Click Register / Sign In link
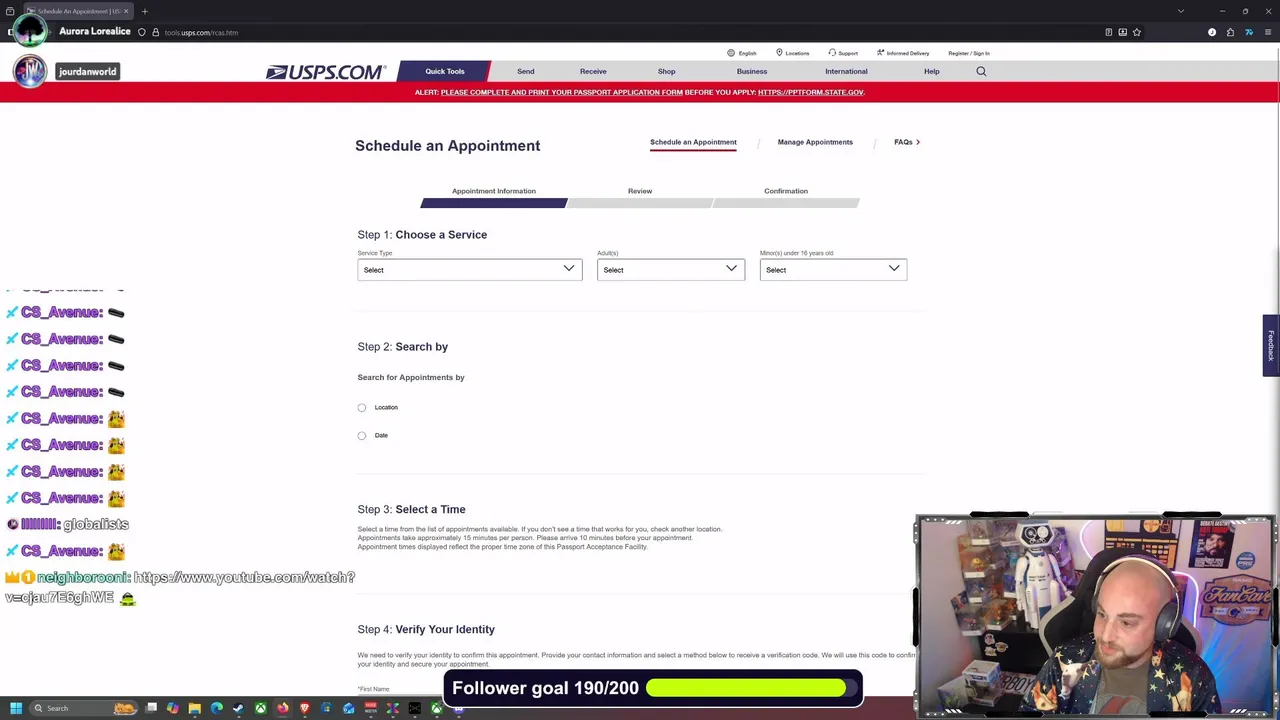The width and height of the screenshot is (1280, 720). [x=968, y=53]
